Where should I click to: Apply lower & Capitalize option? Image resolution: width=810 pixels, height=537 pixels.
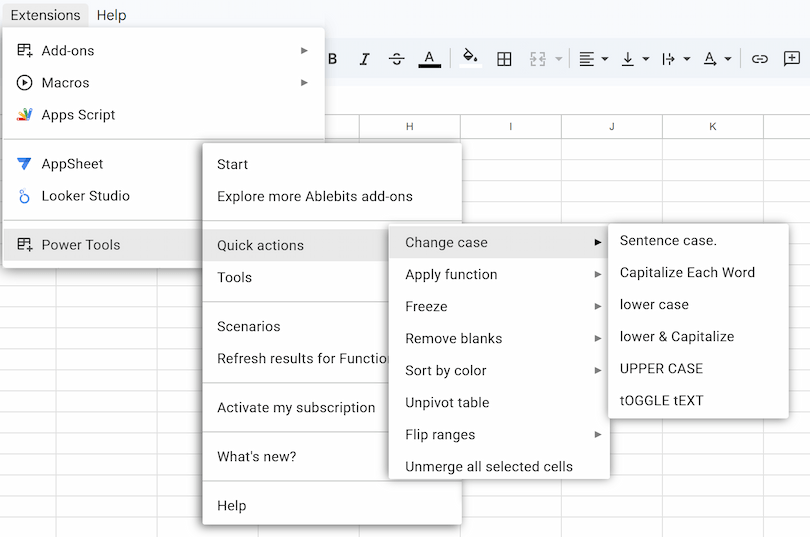pos(698,336)
